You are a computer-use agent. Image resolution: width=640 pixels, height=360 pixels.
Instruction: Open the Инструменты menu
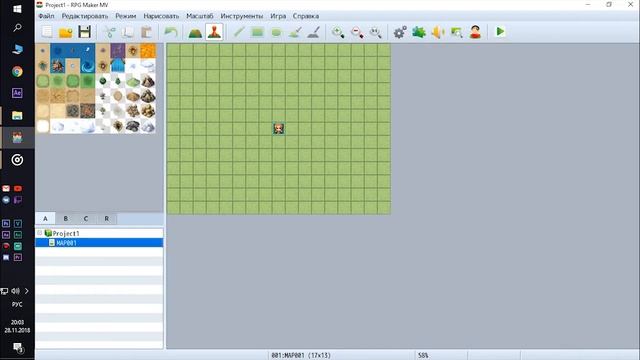point(242,16)
